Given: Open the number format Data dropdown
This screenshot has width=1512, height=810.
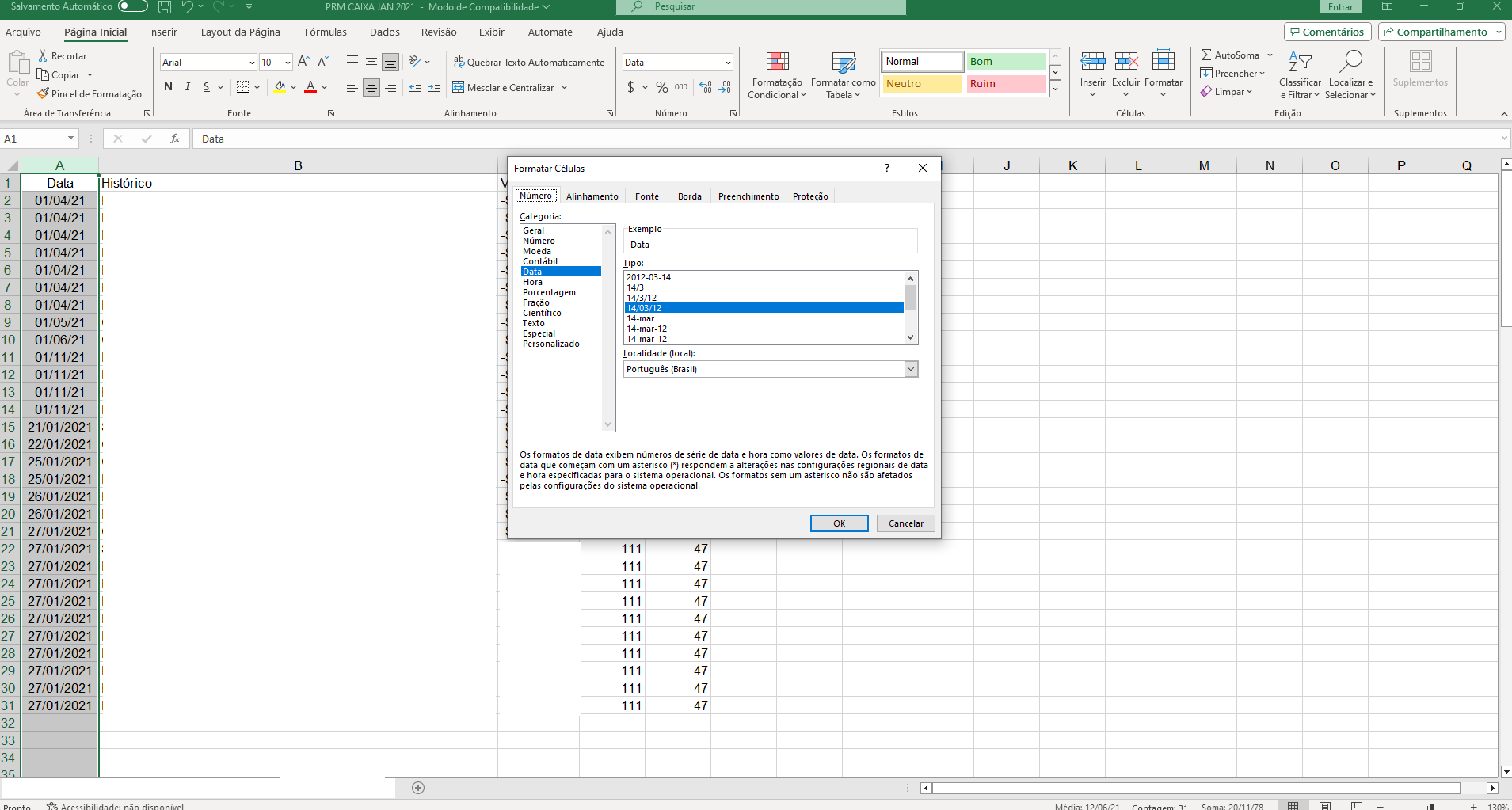Looking at the screenshot, I should (x=728, y=63).
